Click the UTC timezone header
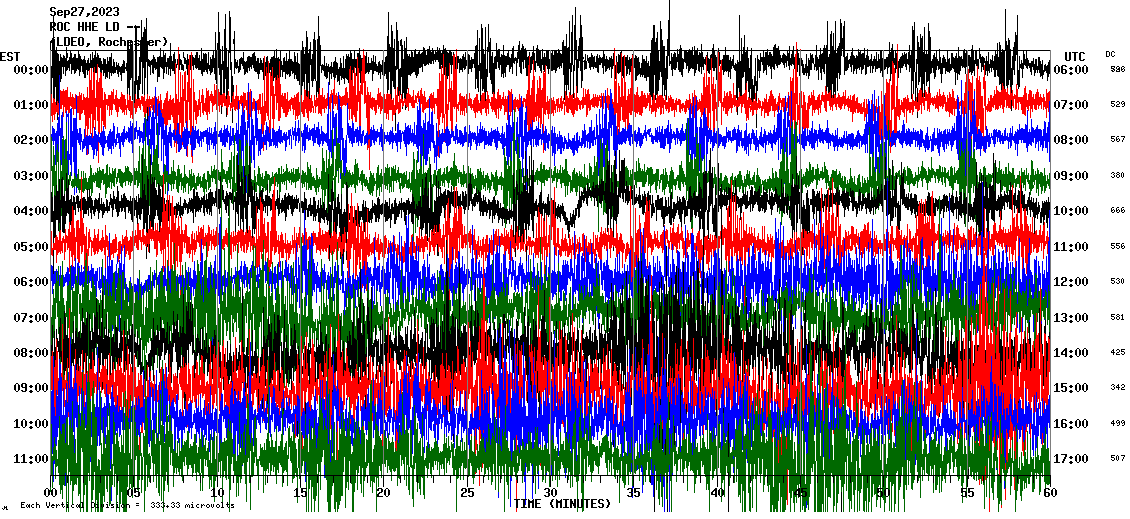 click(1075, 56)
